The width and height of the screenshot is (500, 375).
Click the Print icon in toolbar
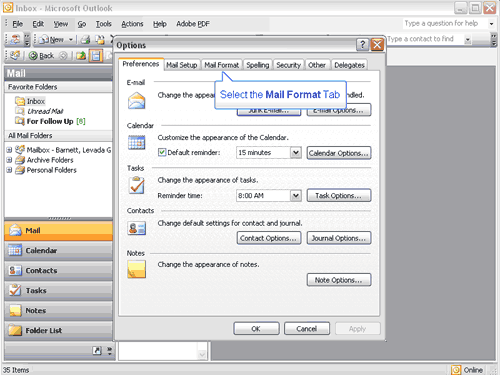click(x=85, y=40)
